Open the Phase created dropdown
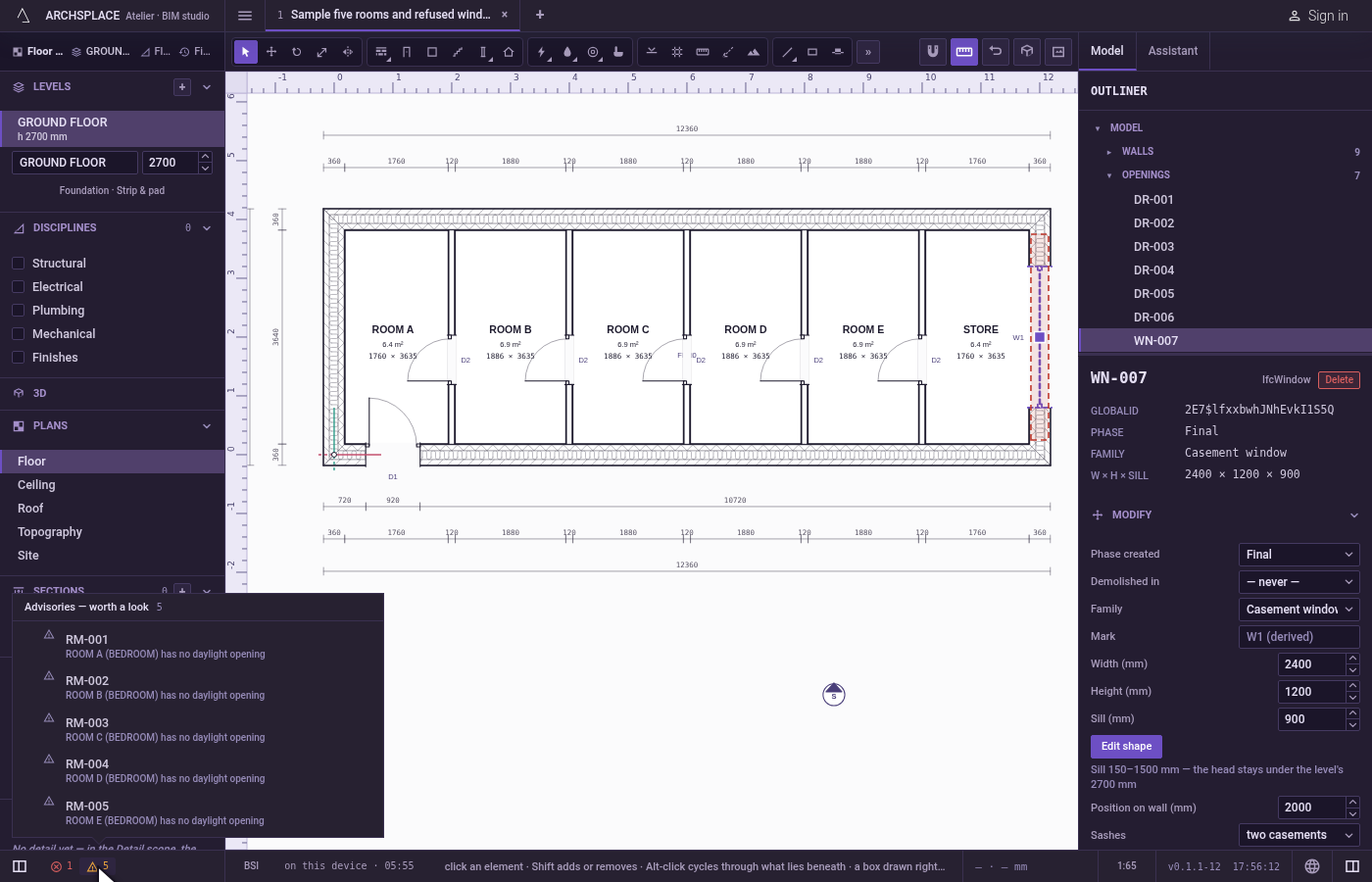 [1299, 555]
